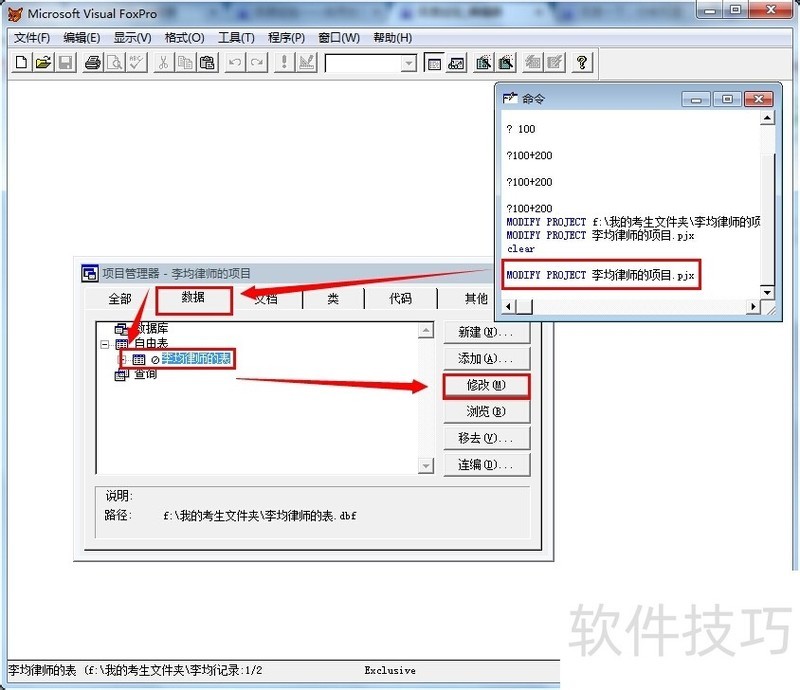Click the 添加(A)... button
Screen dimensions: 800x690
pyautogui.click(x=487, y=359)
